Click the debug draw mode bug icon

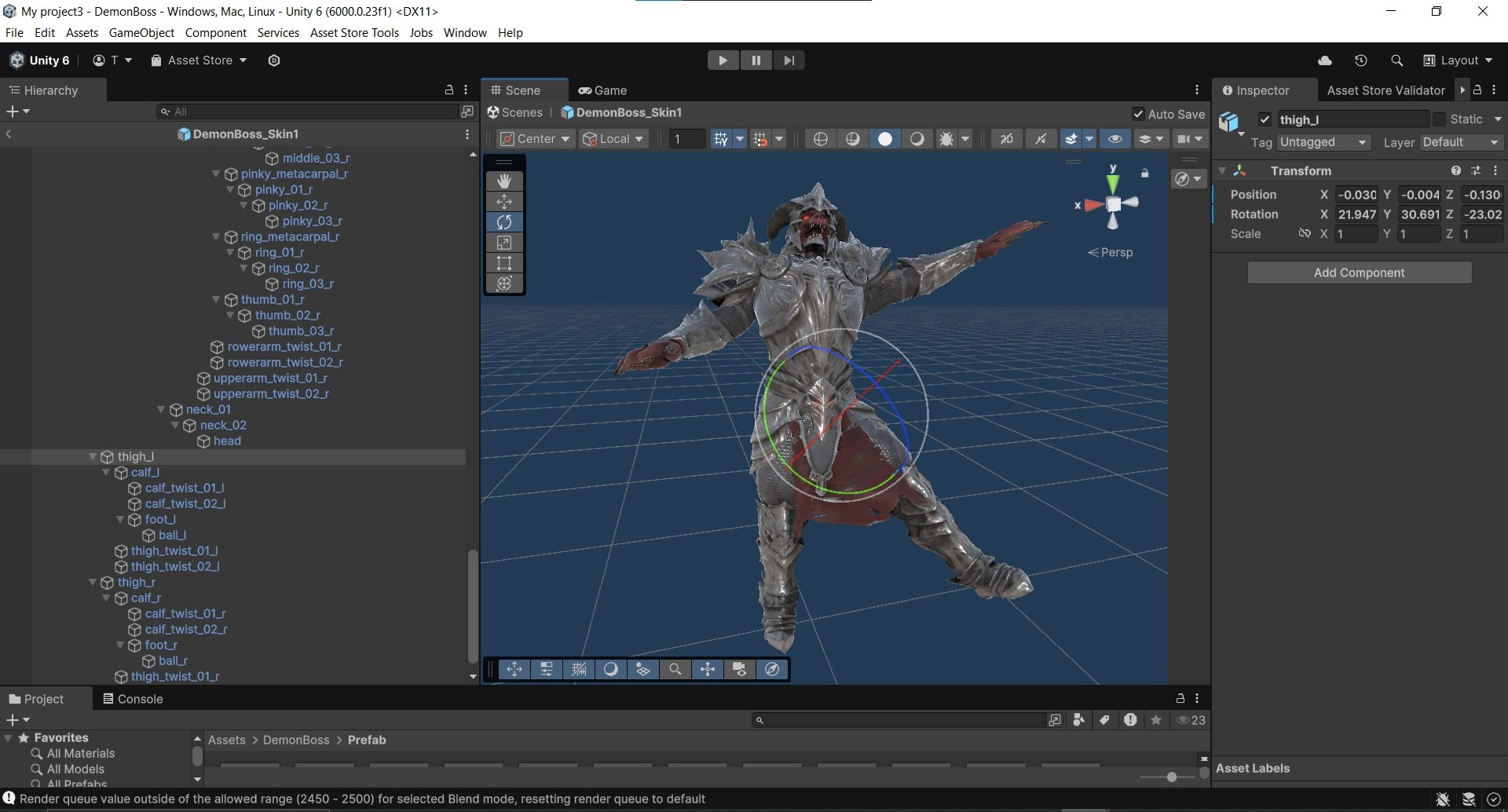[946, 139]
